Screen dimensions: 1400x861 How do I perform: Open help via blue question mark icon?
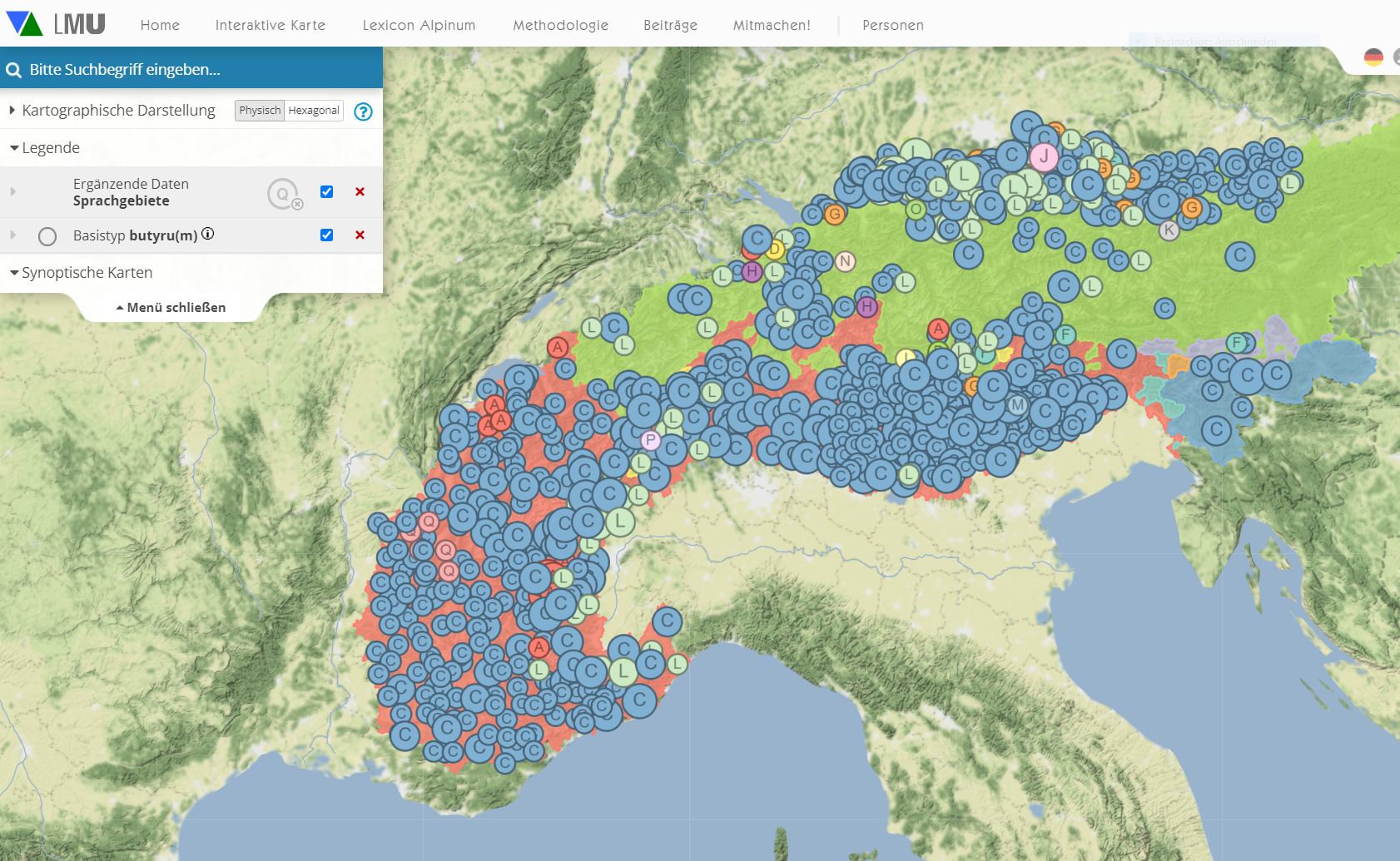363,111
